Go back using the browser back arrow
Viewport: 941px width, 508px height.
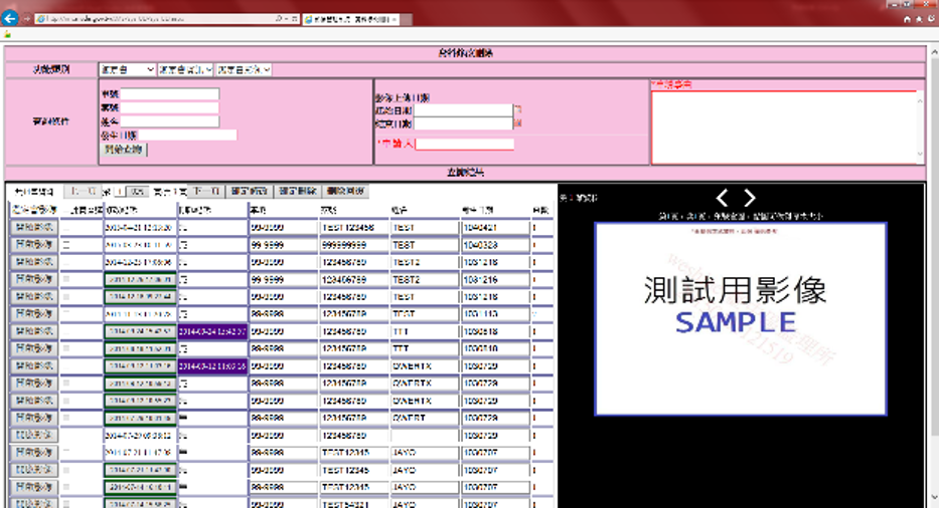point(10,19)
